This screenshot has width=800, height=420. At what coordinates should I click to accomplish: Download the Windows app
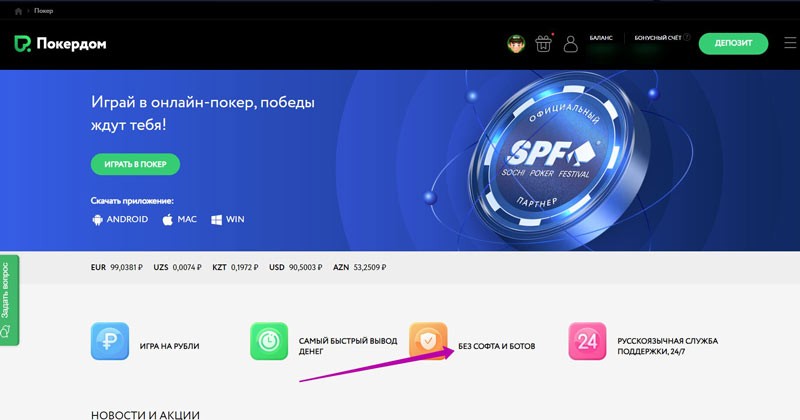coord(227,219)
